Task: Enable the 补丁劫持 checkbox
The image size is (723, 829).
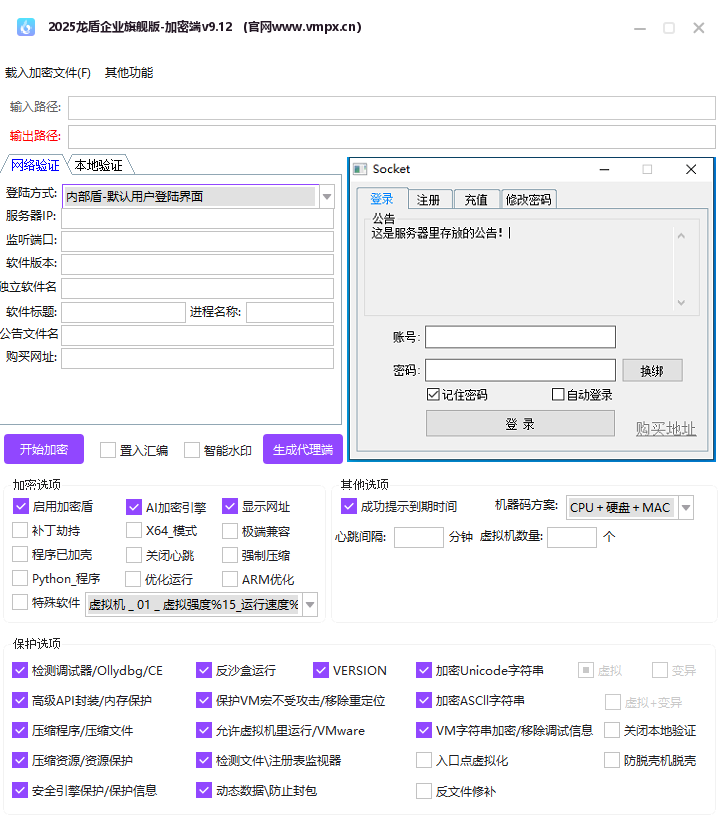Action: 20,530
